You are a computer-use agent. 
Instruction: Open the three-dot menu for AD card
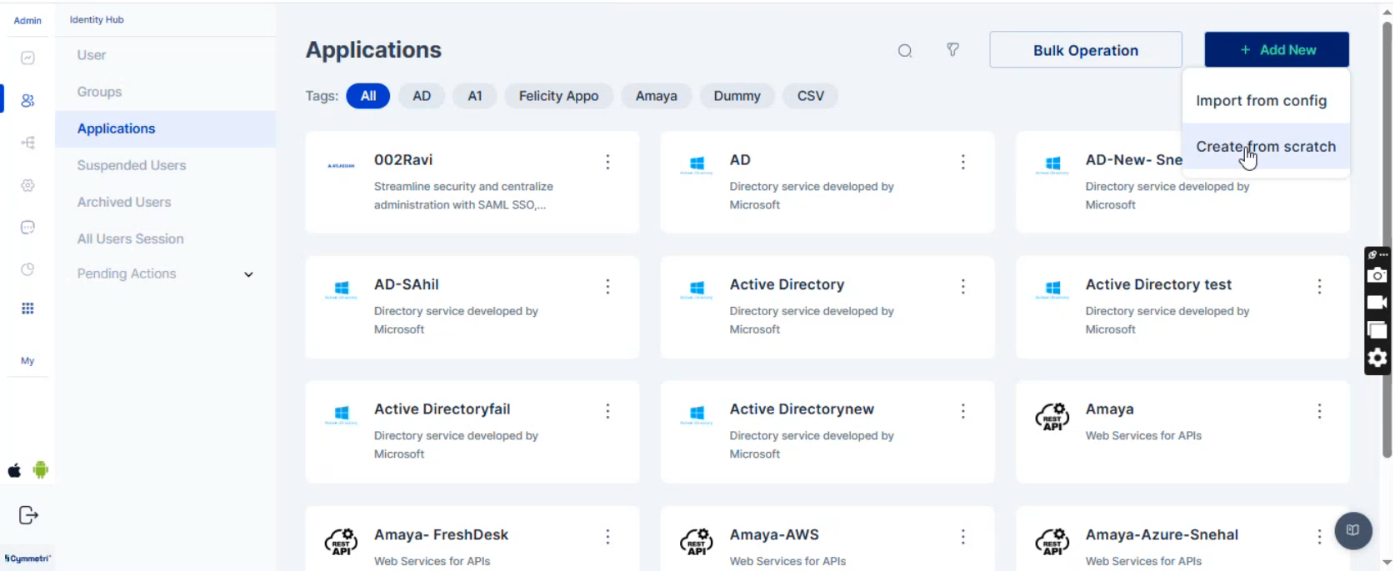pos(963,161)
